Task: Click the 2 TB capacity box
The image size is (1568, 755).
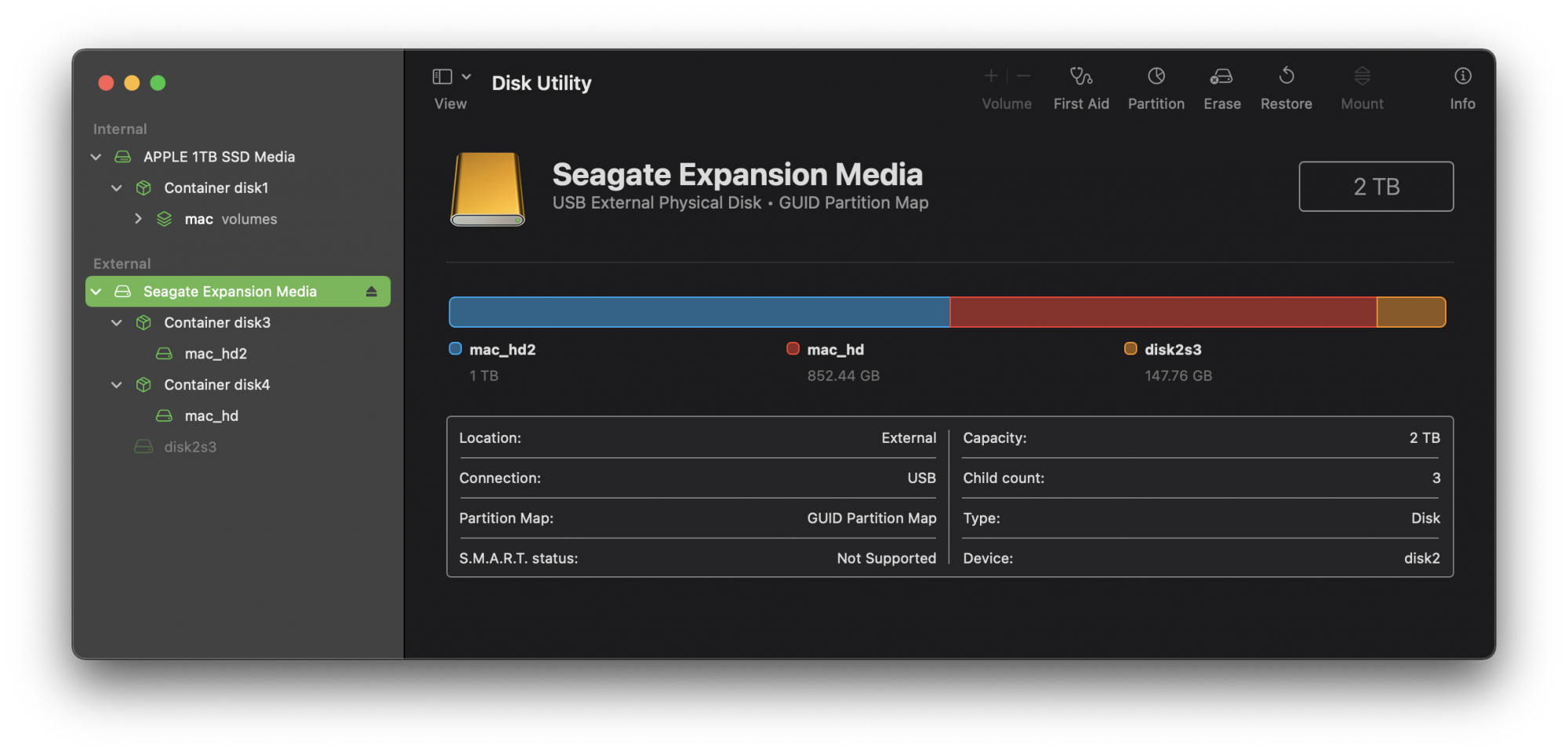Action: point(1376,187)
